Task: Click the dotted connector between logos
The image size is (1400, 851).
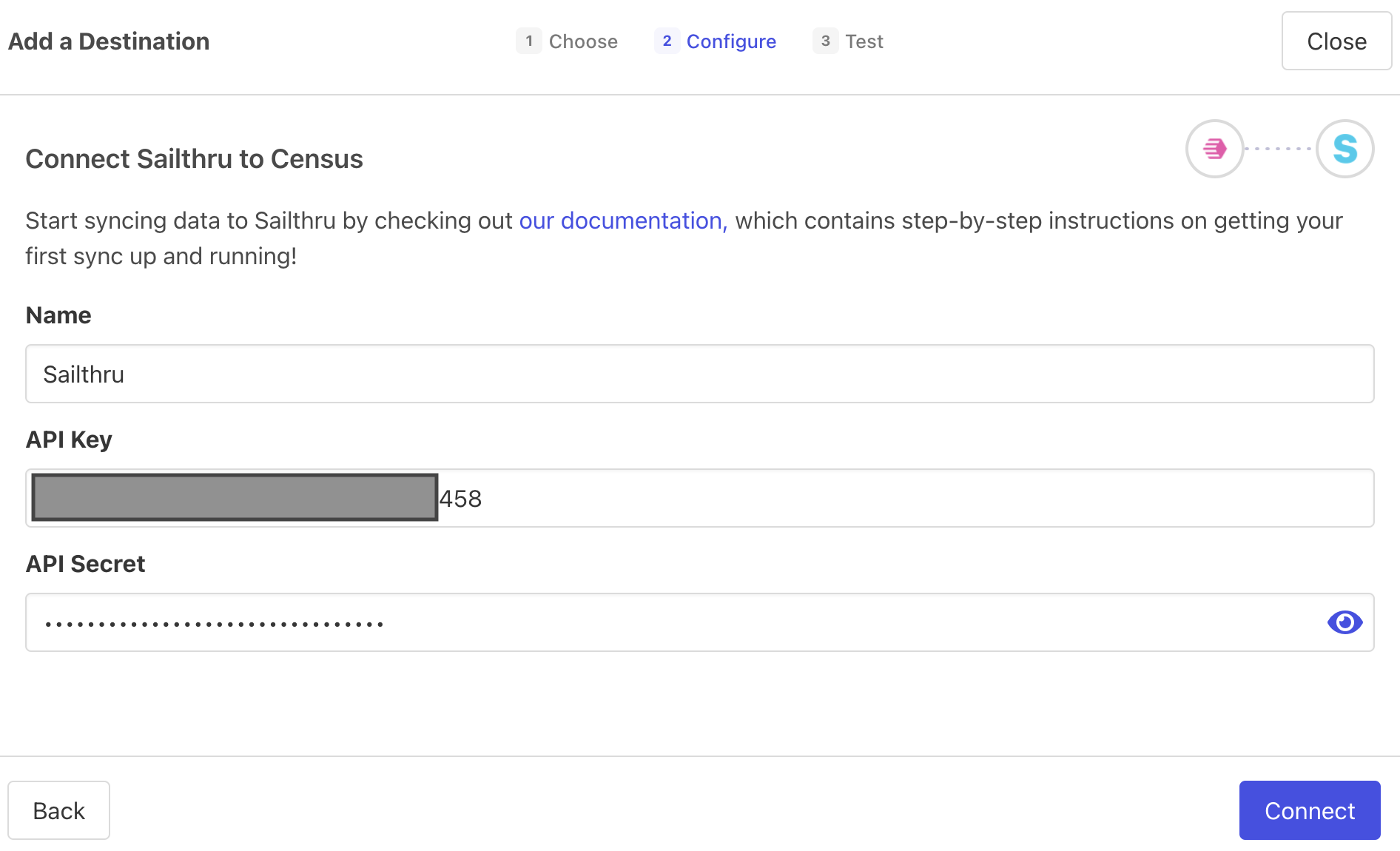Action: (1279, 149)
